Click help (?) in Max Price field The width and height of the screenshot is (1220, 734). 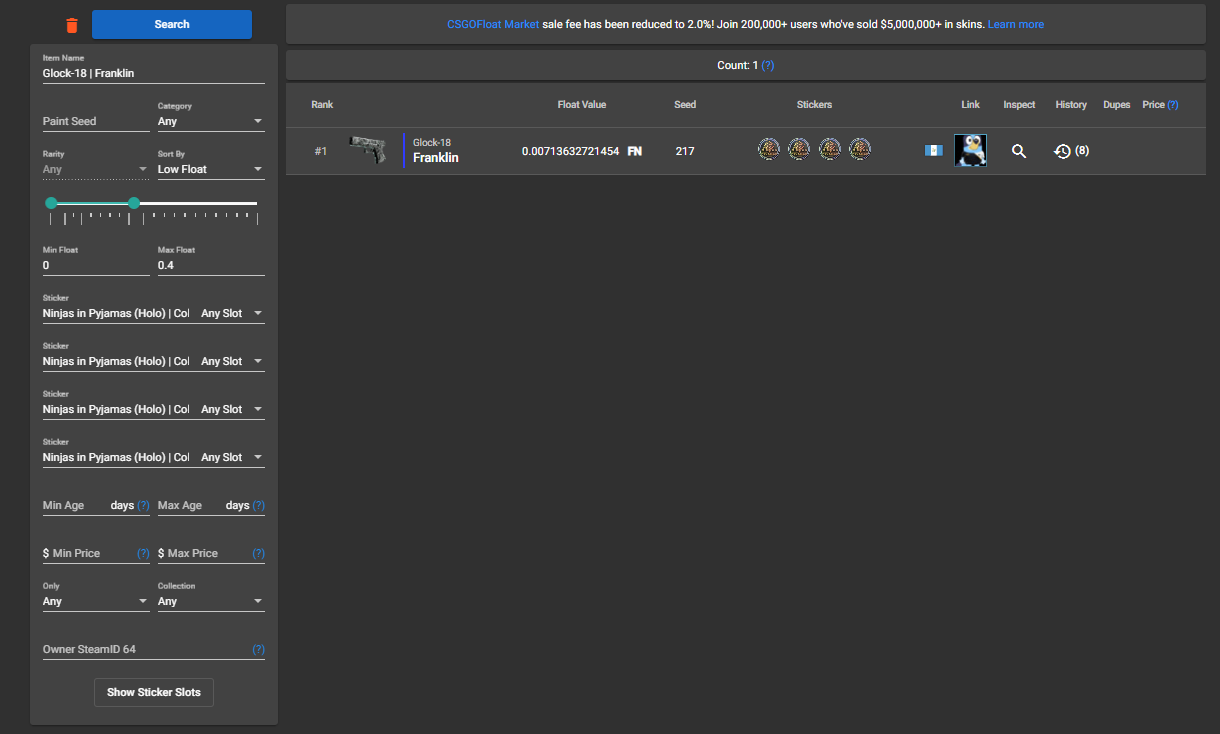tap(258, 553)
